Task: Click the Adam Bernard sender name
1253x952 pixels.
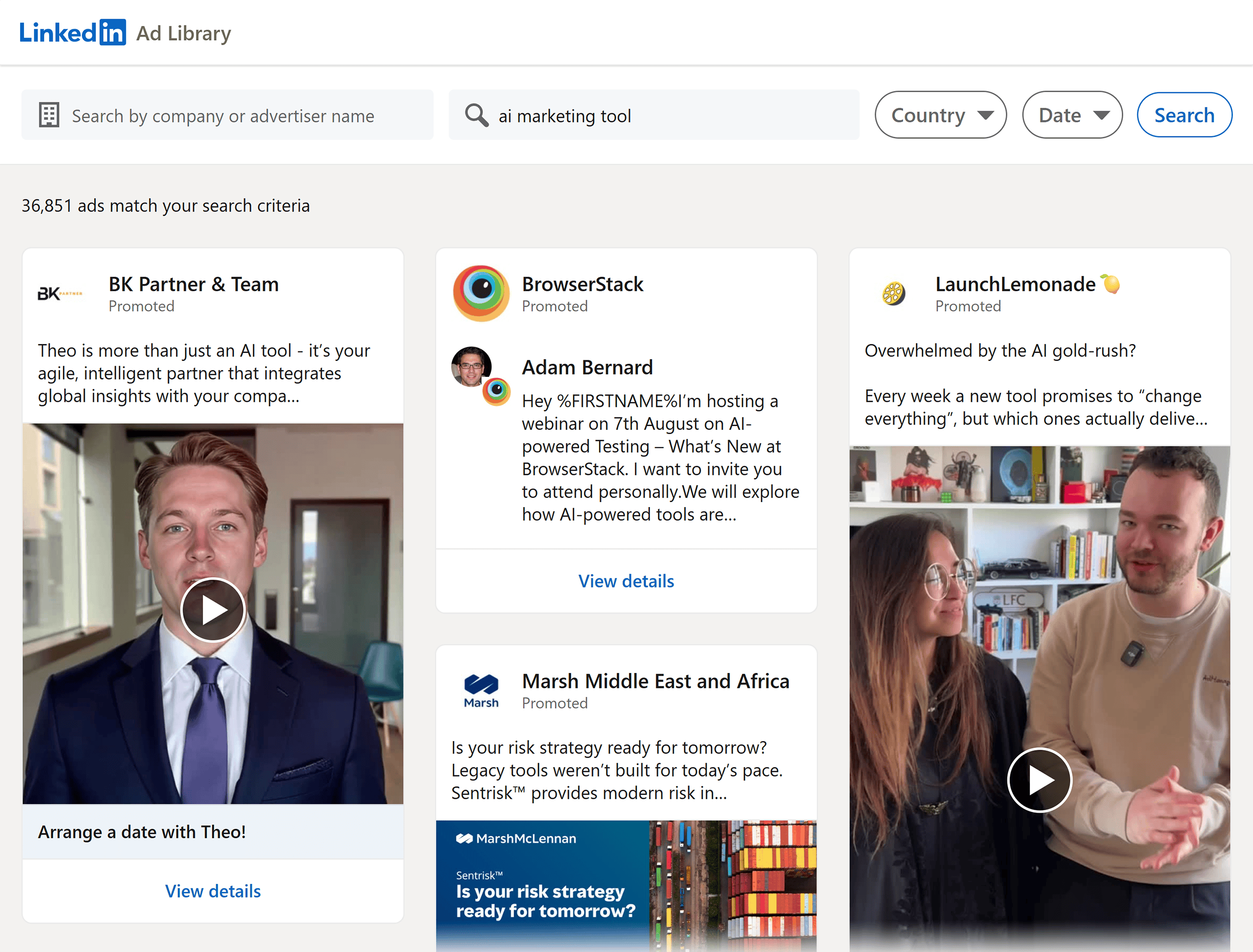Action: pos(587,367)
